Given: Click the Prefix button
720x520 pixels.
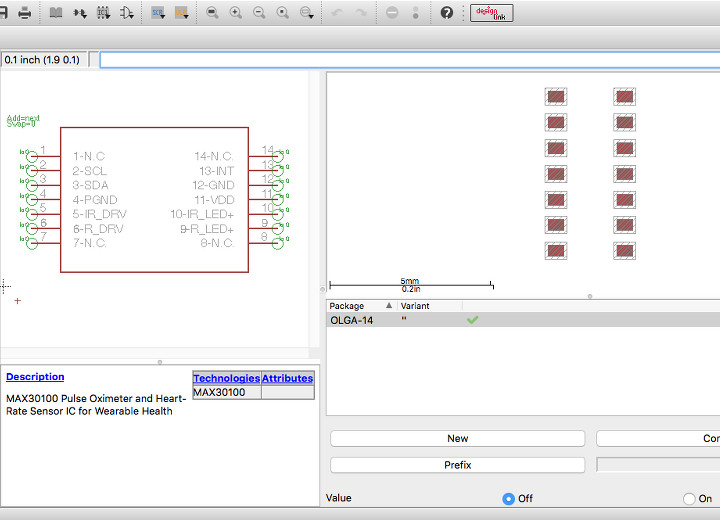Looking at the screenshot, I should (x=457, y=465).
